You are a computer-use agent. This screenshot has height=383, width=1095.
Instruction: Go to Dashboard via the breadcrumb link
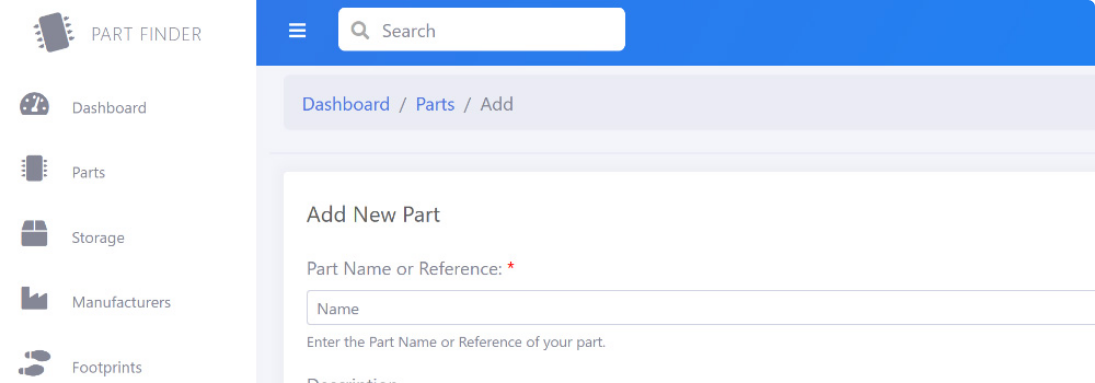(x=346, y=104)
